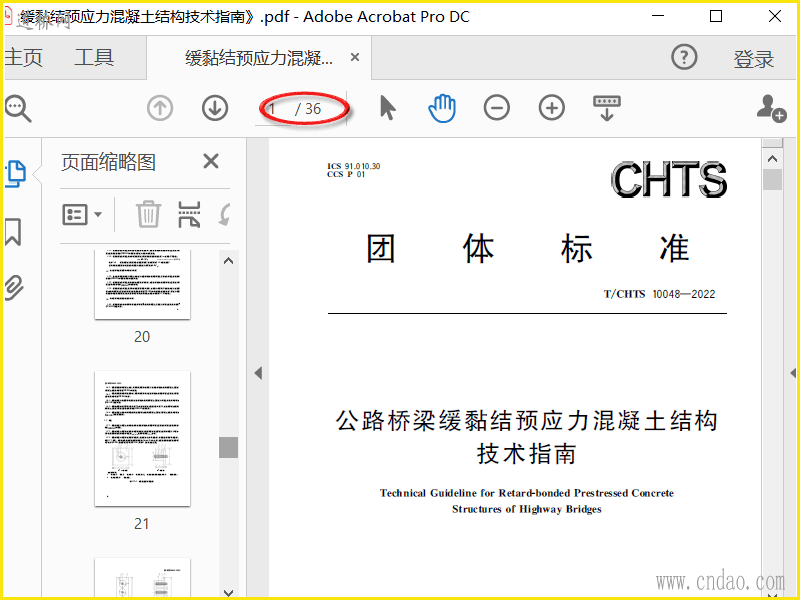Open the scrolling page display options
This screenshot has height=600, width=800.
(607, 108)
